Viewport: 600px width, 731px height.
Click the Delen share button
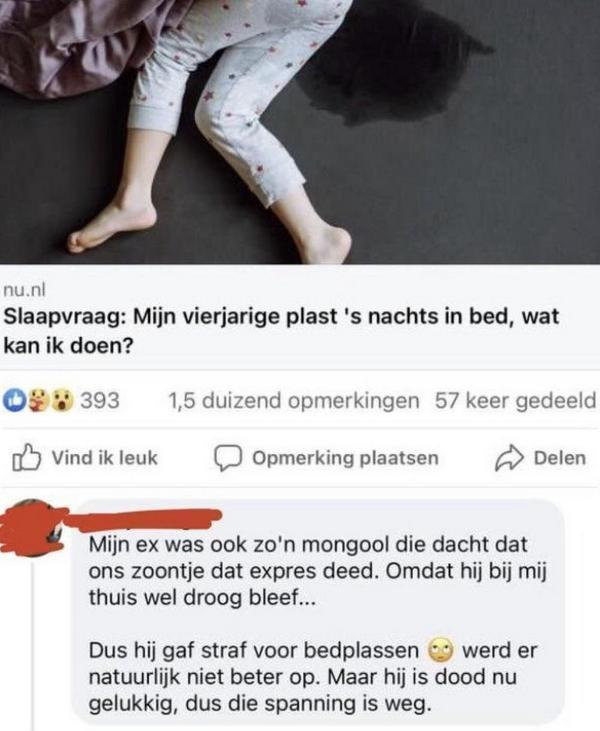[x=540, y=458]
